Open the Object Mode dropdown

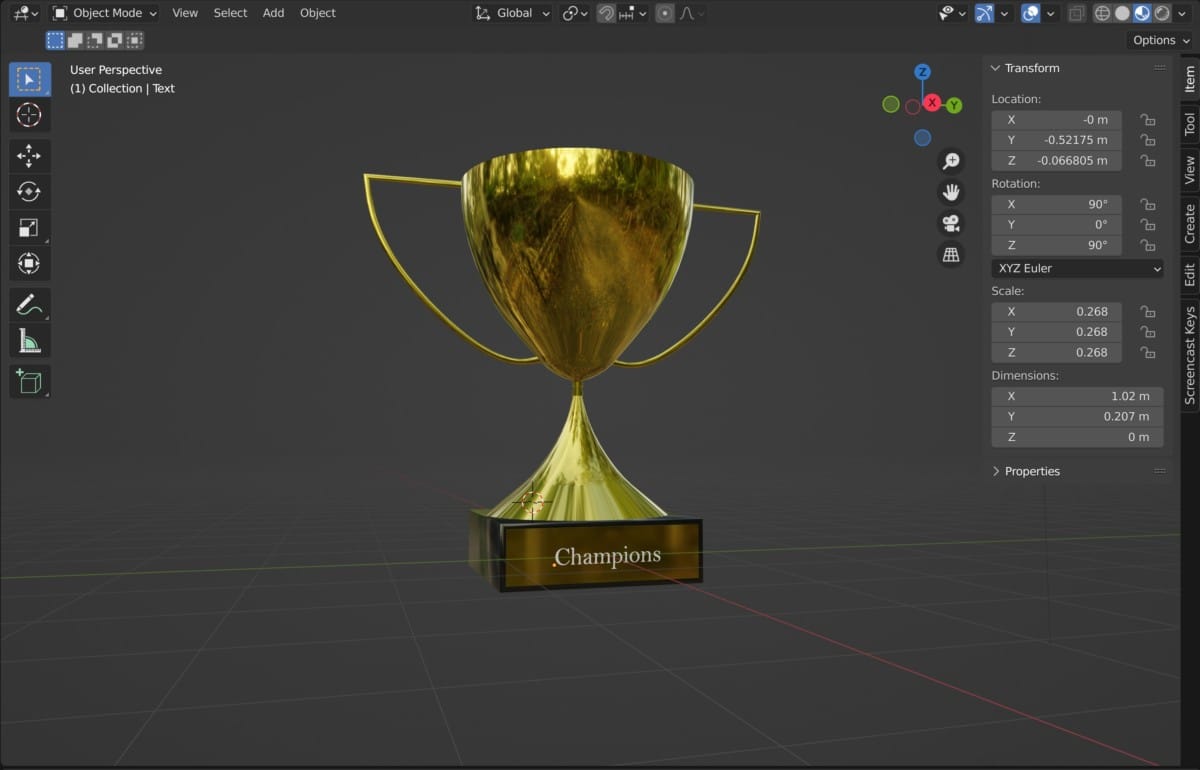[x=104, y=13]
